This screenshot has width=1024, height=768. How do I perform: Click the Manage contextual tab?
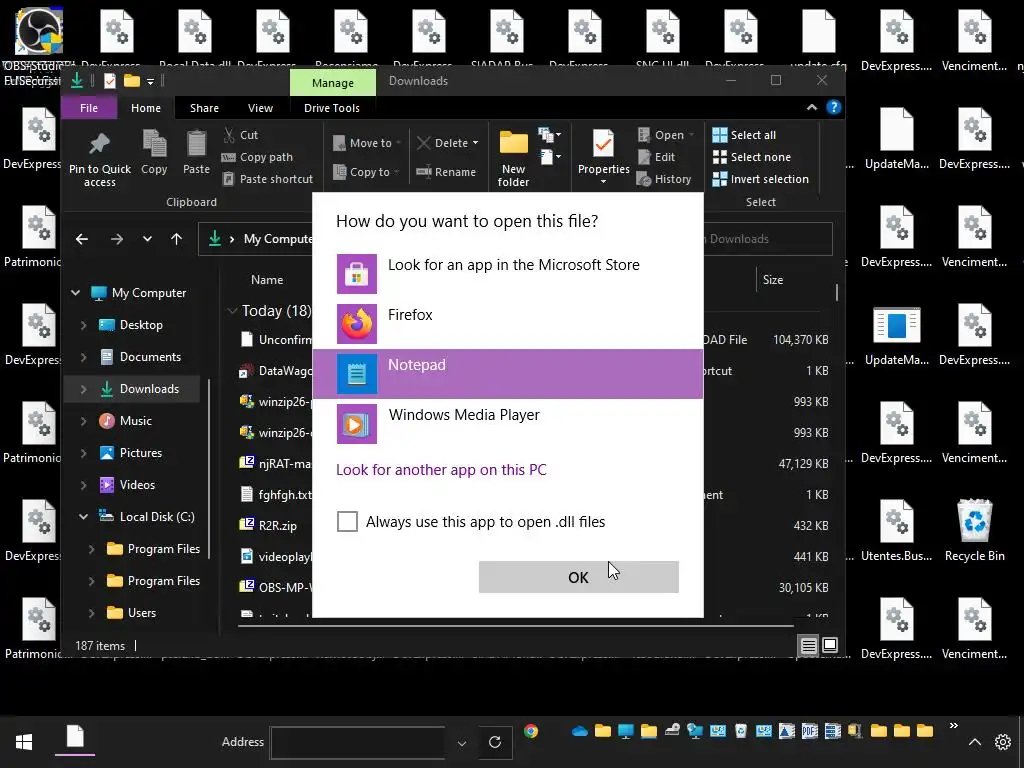tap(333, 83)
